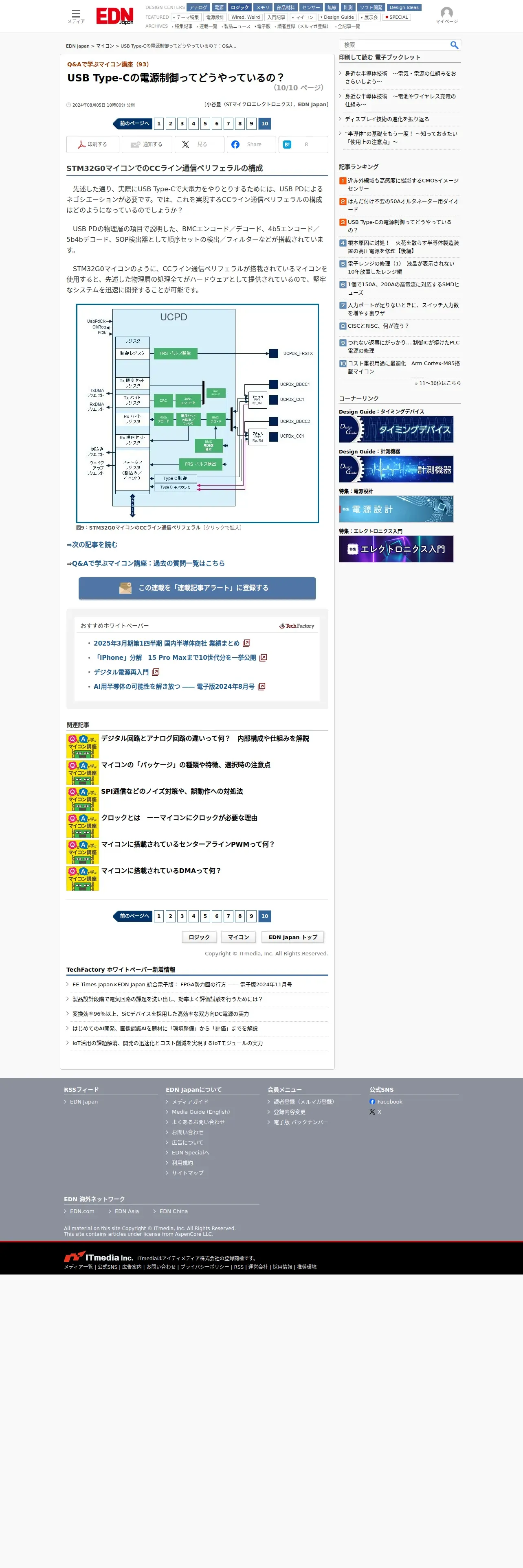Open the RSS EDN Japan feed link

[x=84, y=1102]
